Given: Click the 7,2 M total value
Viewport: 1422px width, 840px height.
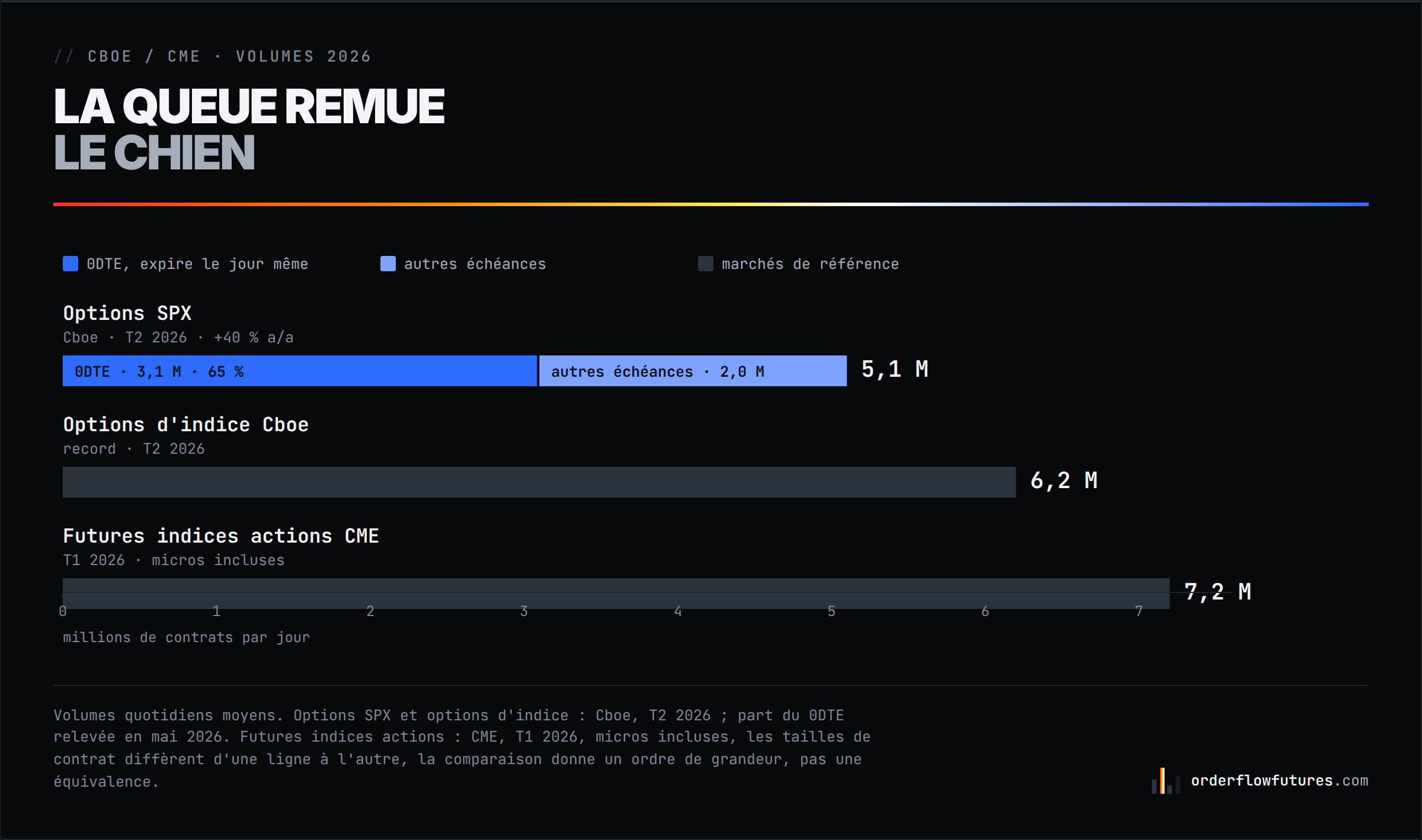Looking at the screenshot, I should [x=1218, y=592].
